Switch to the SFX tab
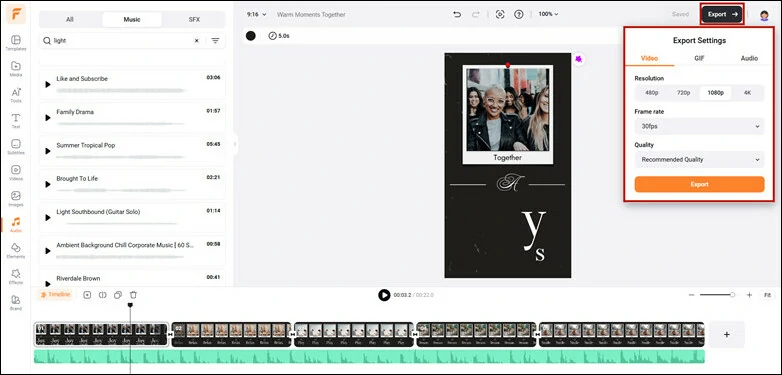782x375 pixels. pos(194,19)
